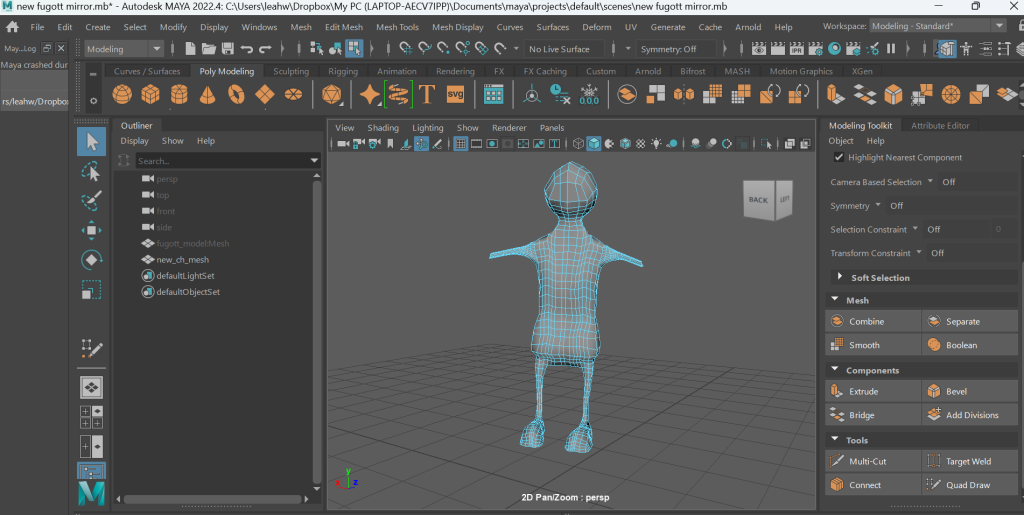Click the Undo arrow in status line
Screen dimensions: 1024x515
(x=247, y=49)
